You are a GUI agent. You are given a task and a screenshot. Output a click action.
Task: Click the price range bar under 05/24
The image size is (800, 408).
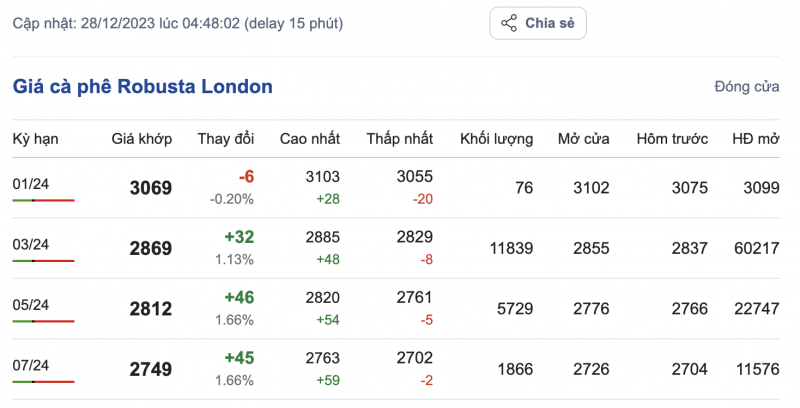pyautogui.click(x=43, y=321)
